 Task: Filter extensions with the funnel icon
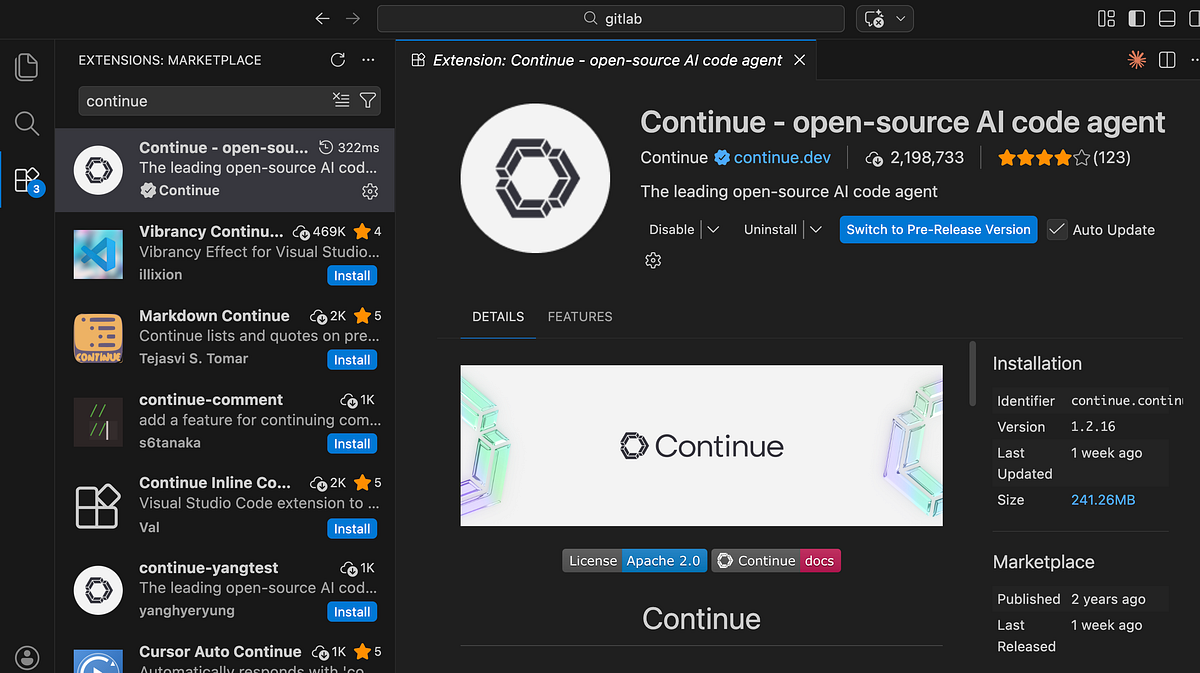367,100
